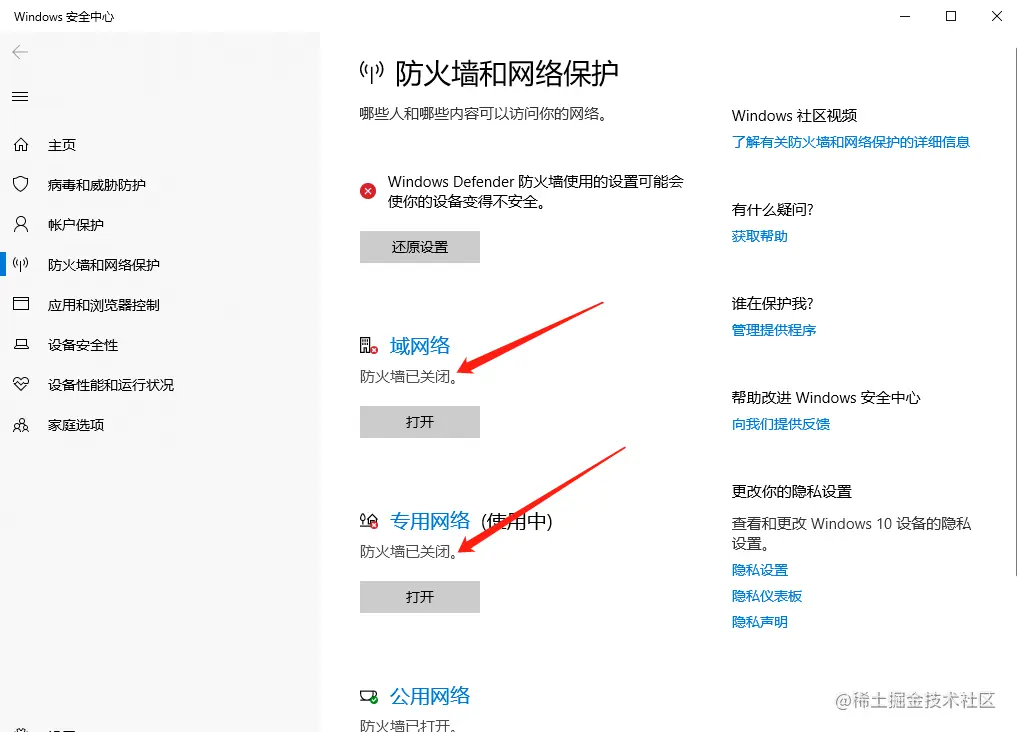Screen dimensions: 1017x732
Task: Click the antenna icon in the page heading
Action: pos(372,72)
